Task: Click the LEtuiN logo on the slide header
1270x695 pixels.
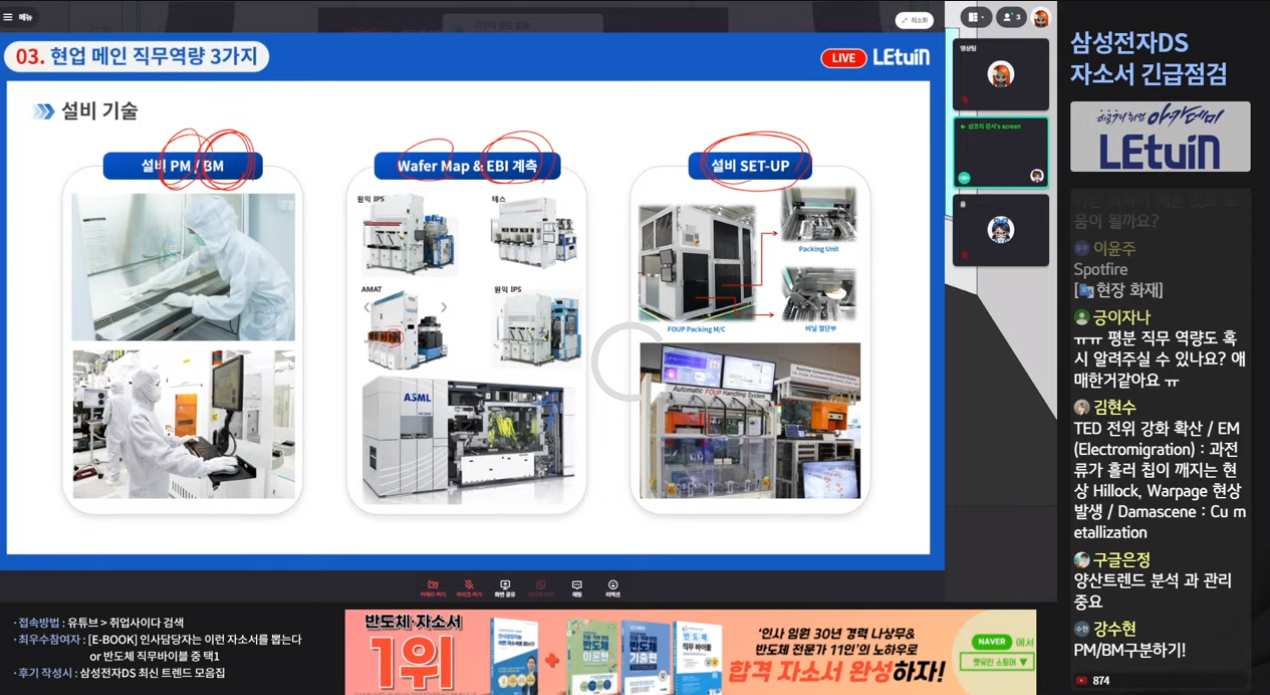Action: (x=900, y=58)
